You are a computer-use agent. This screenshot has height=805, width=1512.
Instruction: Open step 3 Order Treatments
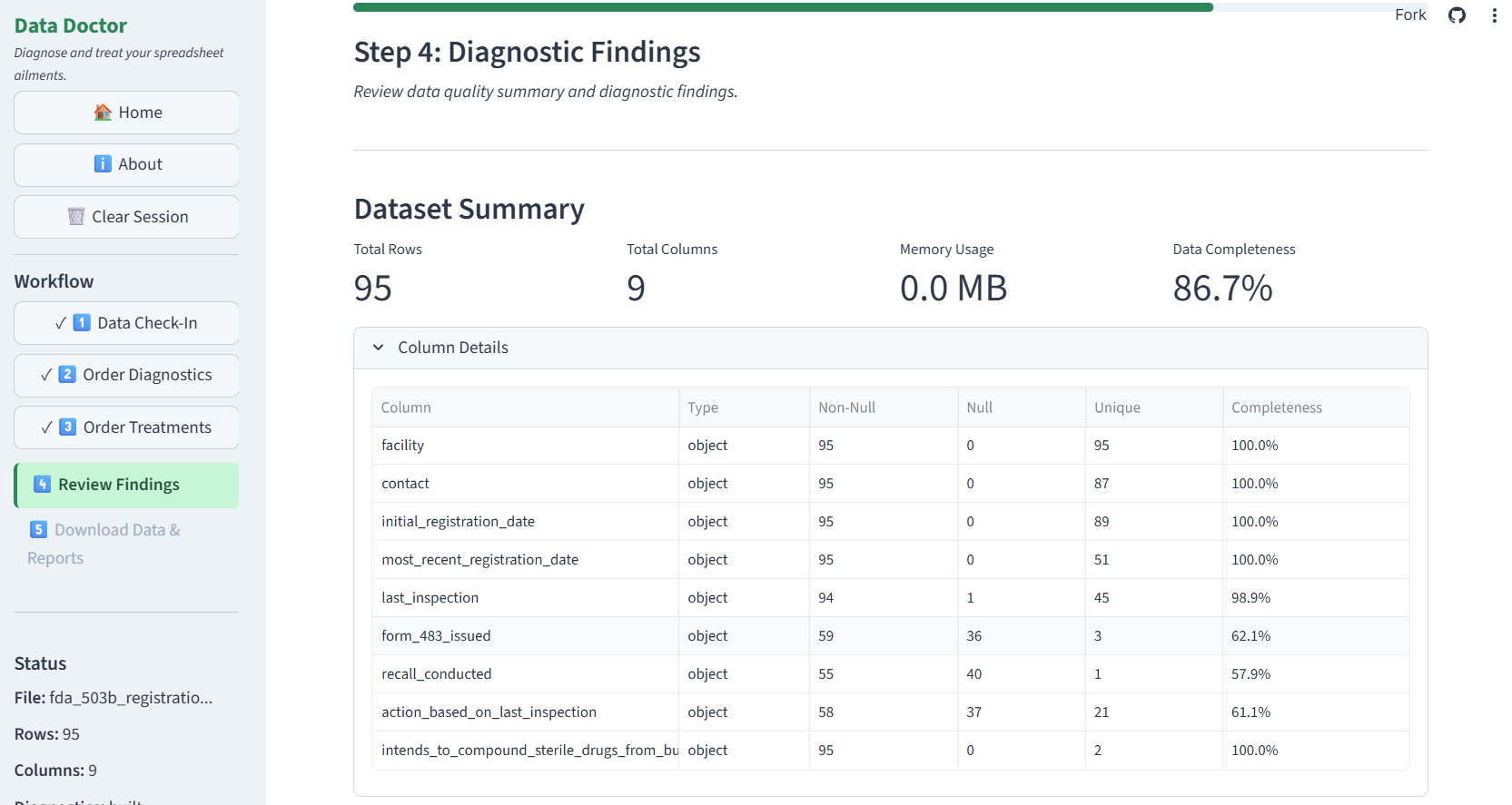(x=126, y=427)
